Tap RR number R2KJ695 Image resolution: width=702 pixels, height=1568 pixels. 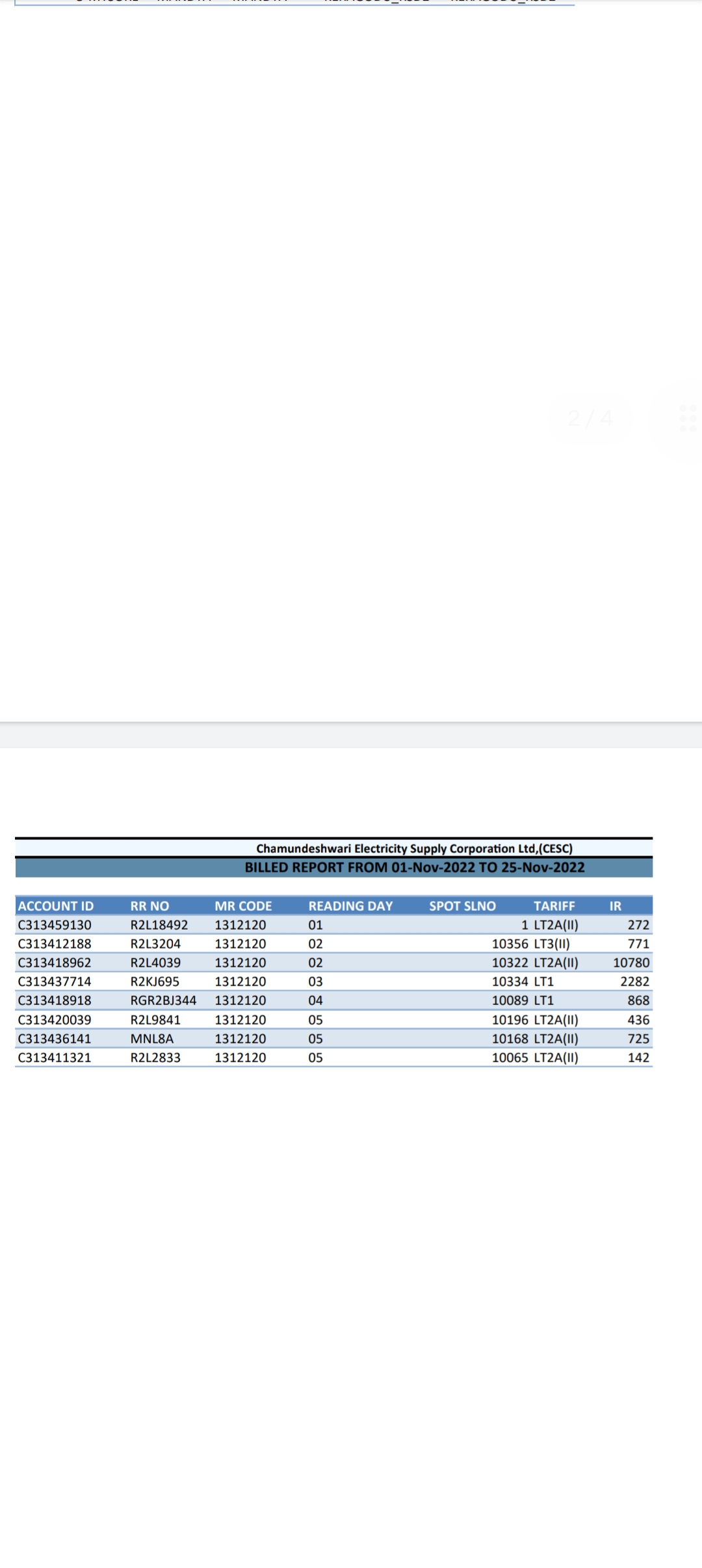(x=155, y=981)
